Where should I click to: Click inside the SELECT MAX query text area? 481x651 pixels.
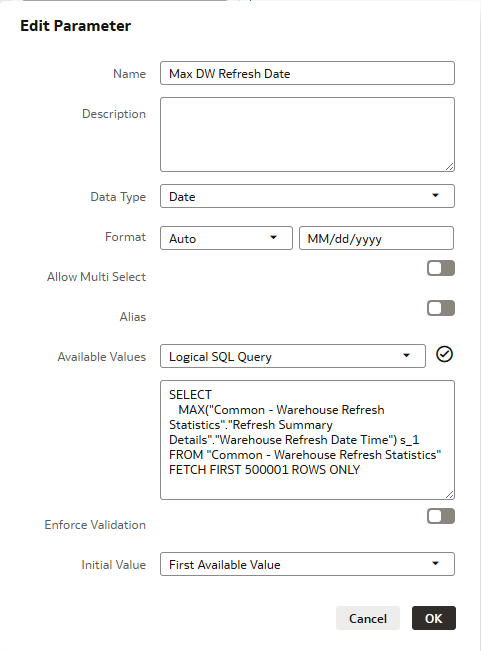coord(307,440)
